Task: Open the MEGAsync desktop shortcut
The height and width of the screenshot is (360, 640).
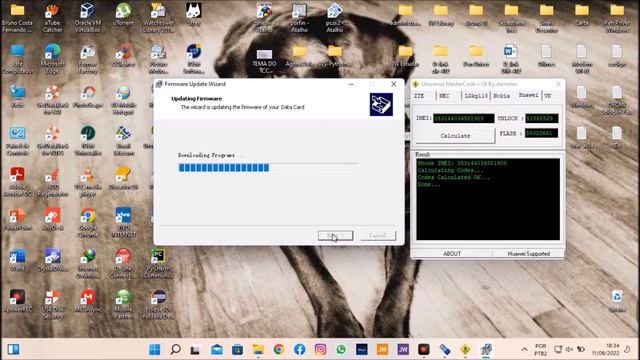Action: click(88, 301)
